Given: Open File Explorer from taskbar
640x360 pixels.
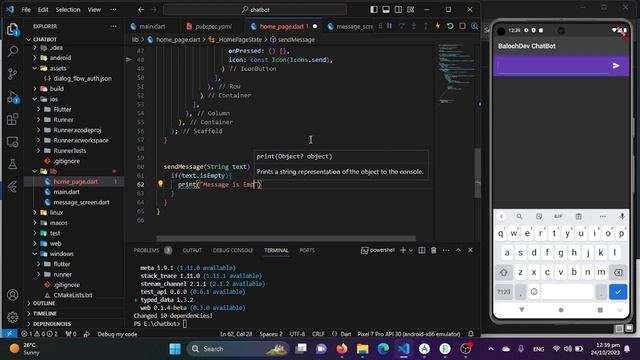Looking at the screenshot, I should [362, 349].
